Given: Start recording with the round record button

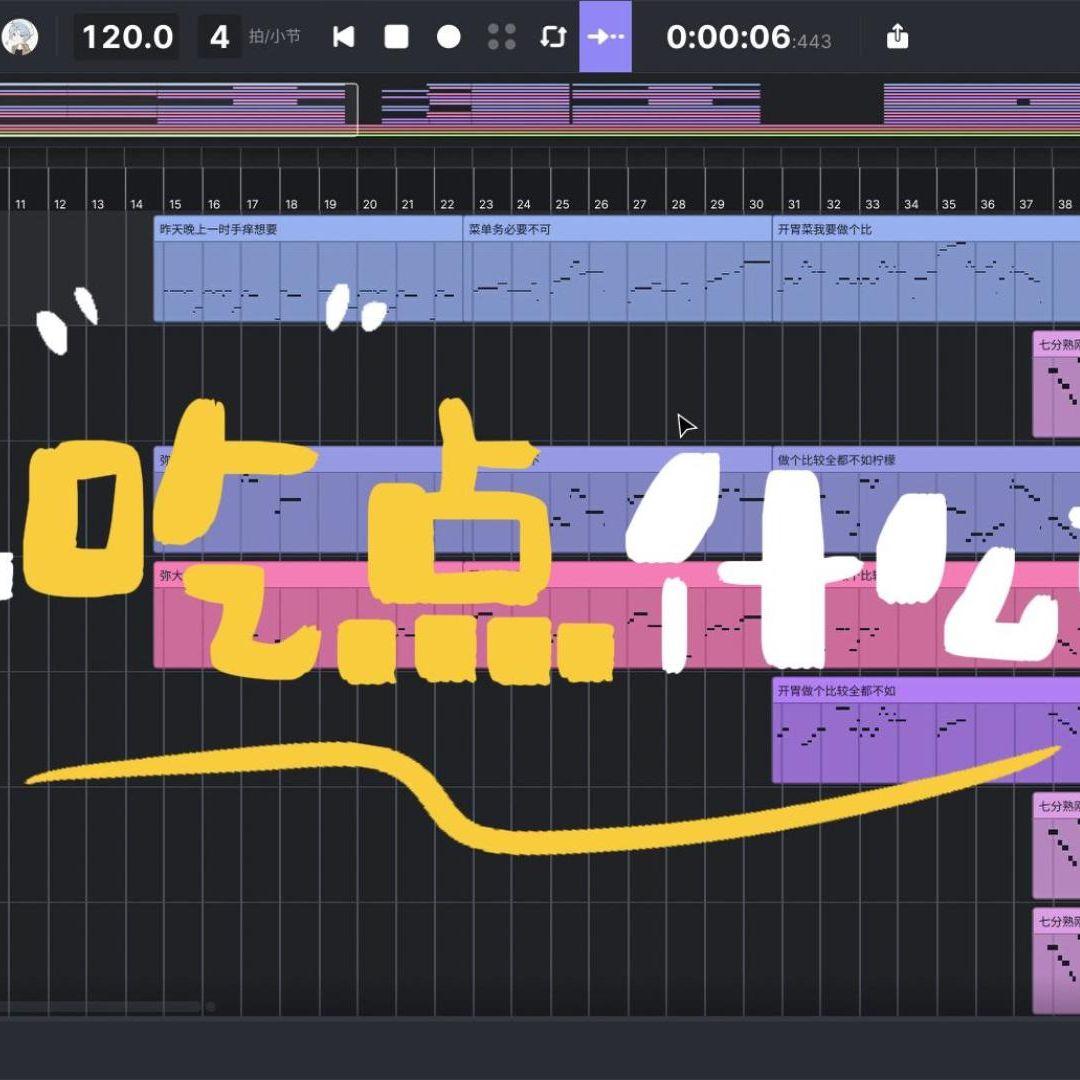Looking at the screenshot, I should (449, 37).
